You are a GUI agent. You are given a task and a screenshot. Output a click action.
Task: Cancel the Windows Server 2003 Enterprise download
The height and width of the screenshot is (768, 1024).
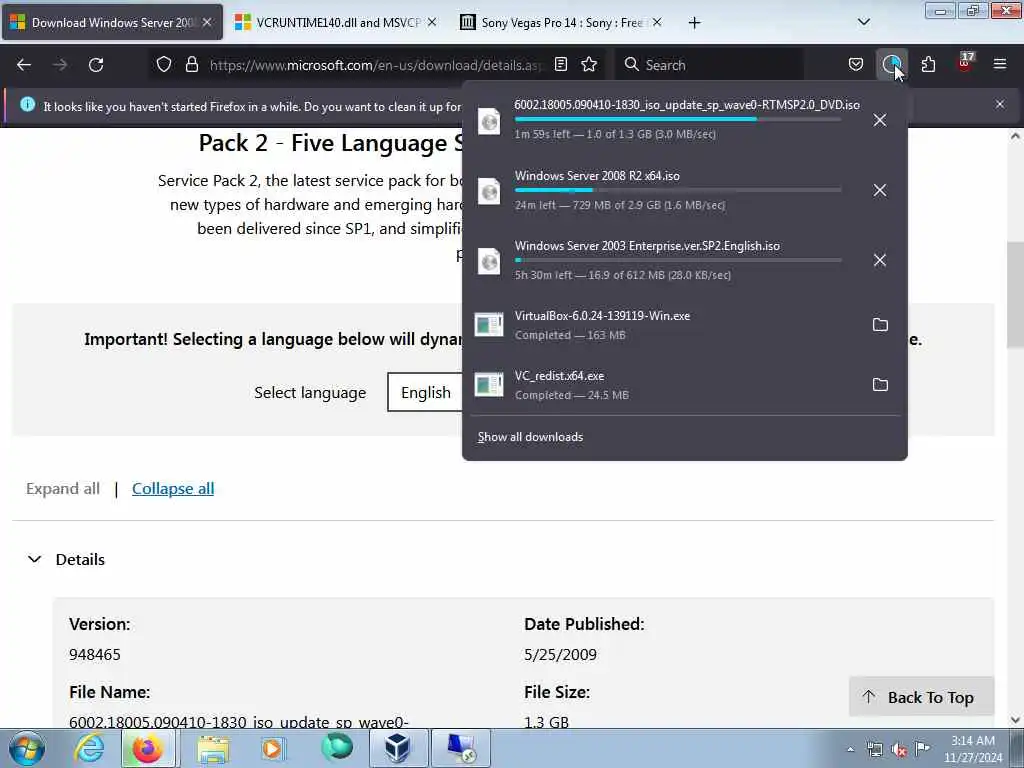click(x=880, y=260)
